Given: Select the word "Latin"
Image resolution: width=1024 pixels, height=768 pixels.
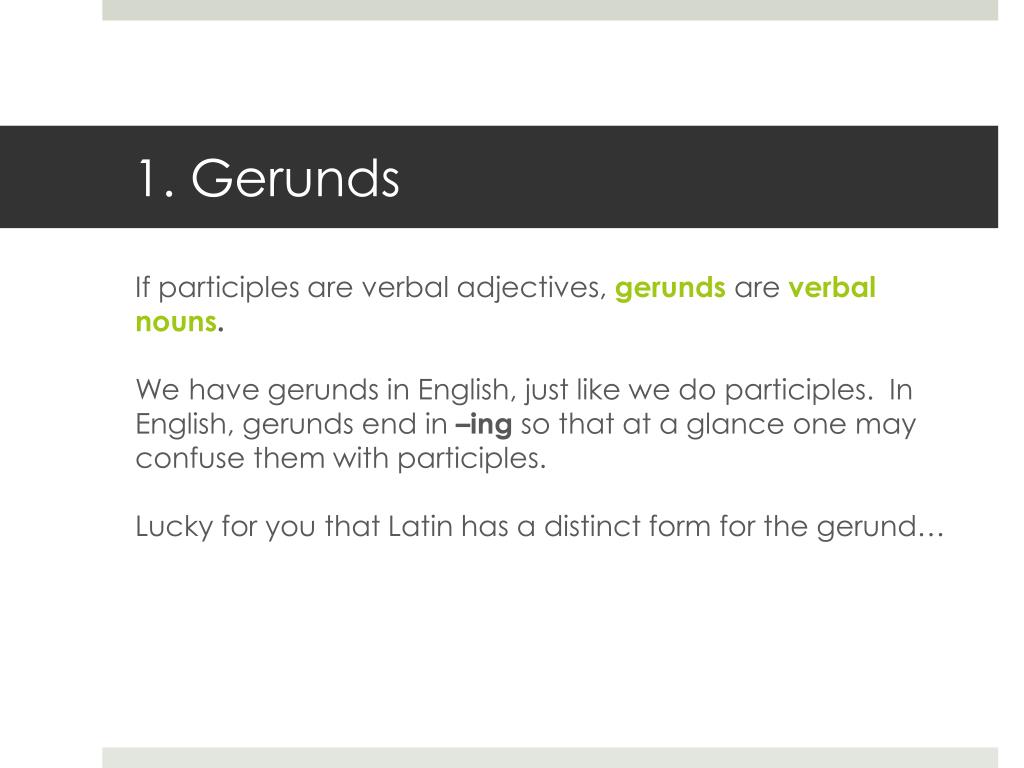Looking at the screenshot, I should (x=420, y=526).
